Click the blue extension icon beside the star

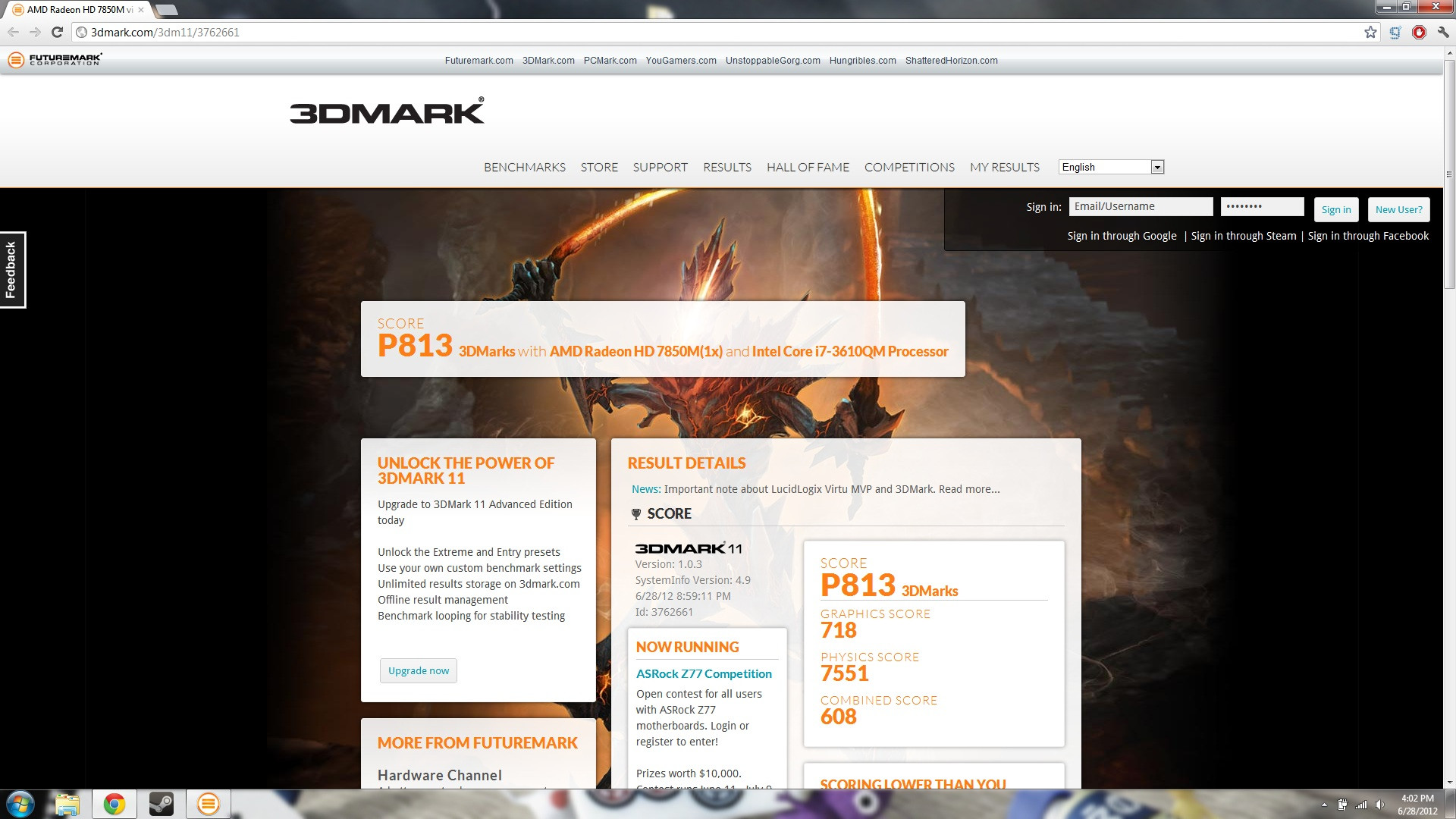pos(1395,32)
